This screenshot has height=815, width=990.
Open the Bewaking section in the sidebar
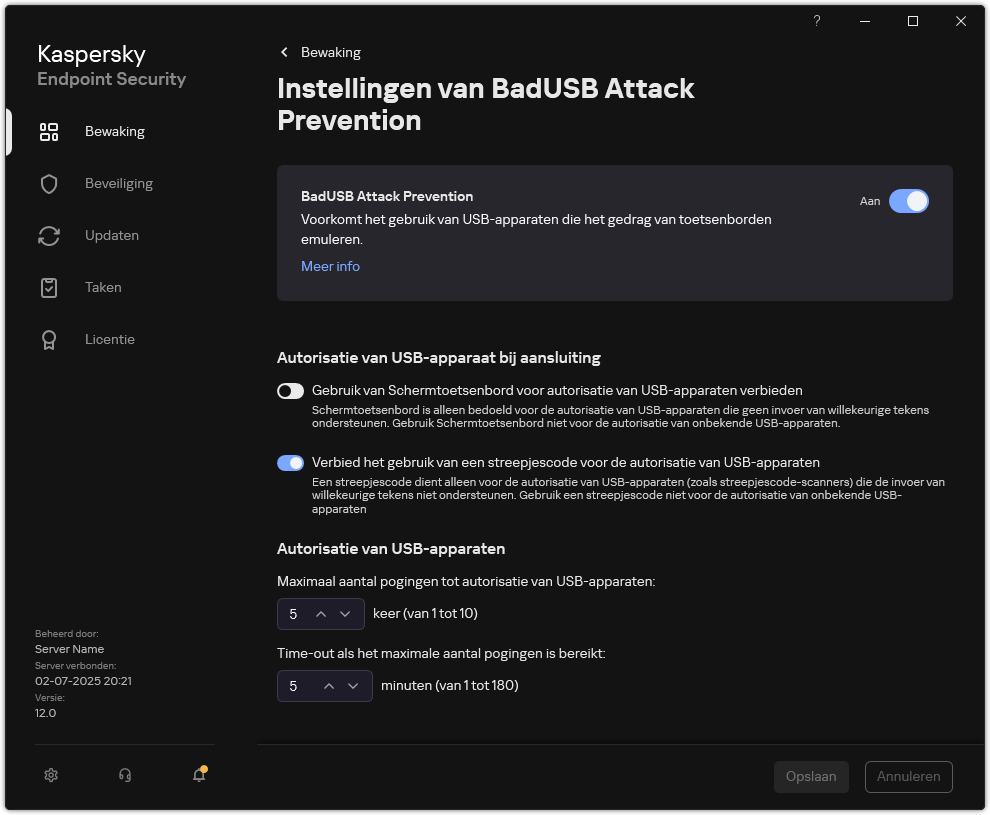pos(115,131)
